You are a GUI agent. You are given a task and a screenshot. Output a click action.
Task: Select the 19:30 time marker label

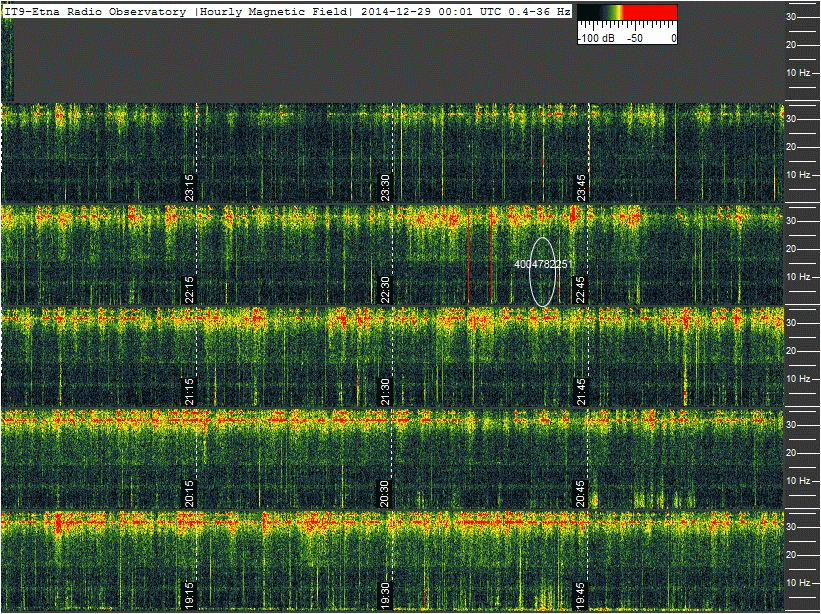386,593
